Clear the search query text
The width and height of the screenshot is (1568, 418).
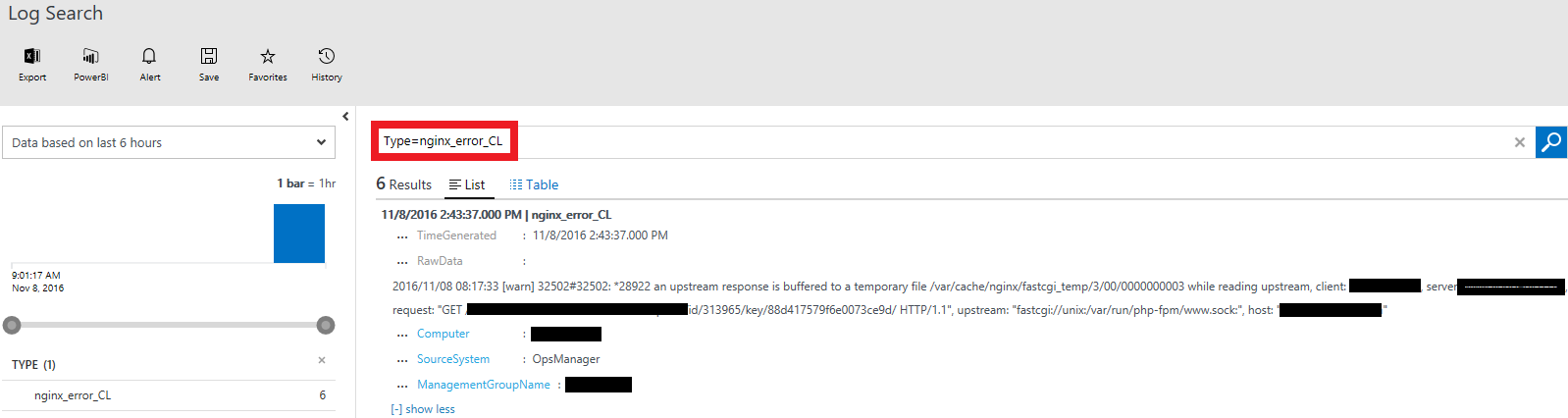coord(1520,142)
